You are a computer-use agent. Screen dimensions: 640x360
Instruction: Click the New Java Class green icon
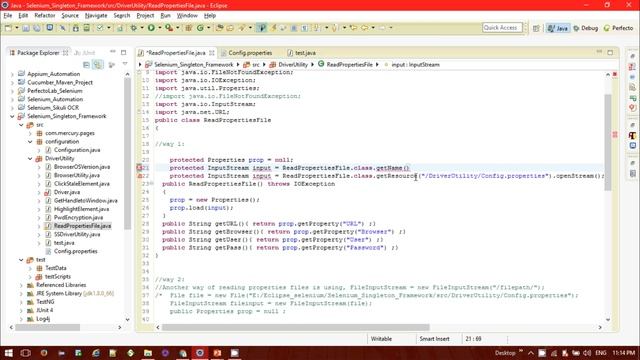click(x=200, y=28)
